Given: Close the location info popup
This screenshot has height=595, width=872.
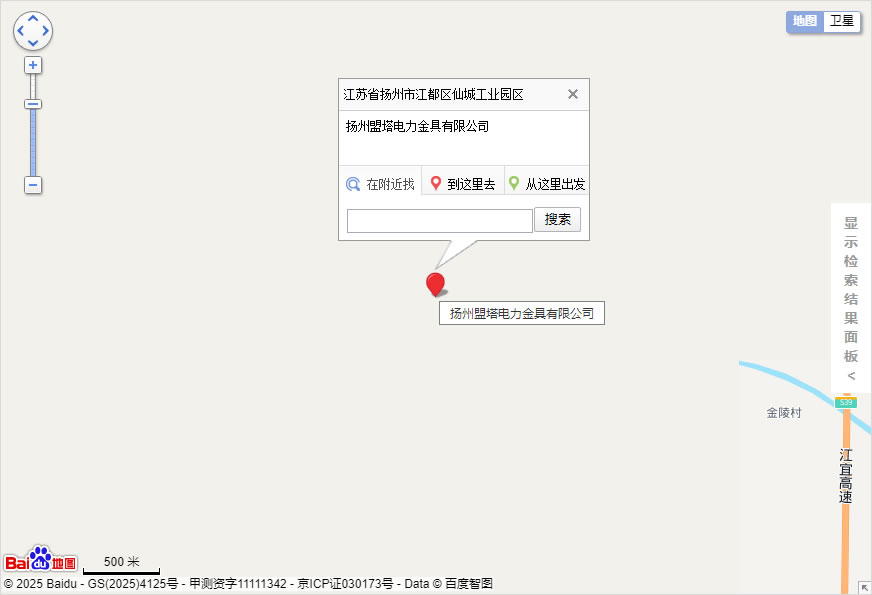Looking at the screenshot, I should [x=573, y=94].
